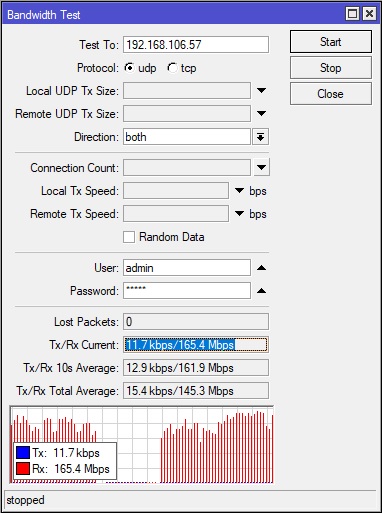Collapse the Password field arrow
Screen dimensions: 382x513
pyautogui.click(x=262, y=291)
